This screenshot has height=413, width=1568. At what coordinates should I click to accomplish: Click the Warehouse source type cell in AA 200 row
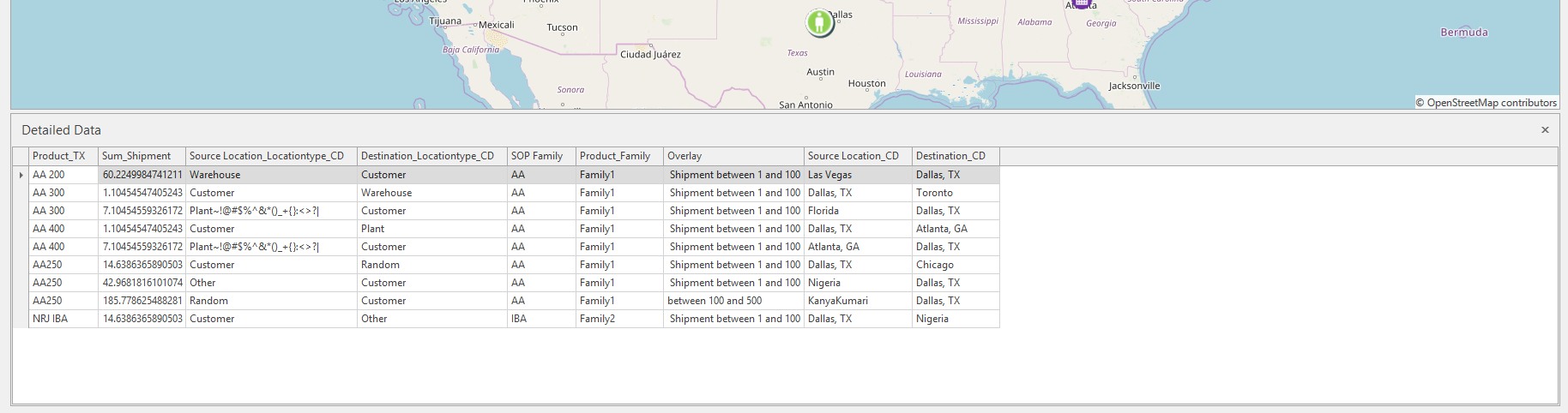271,175
